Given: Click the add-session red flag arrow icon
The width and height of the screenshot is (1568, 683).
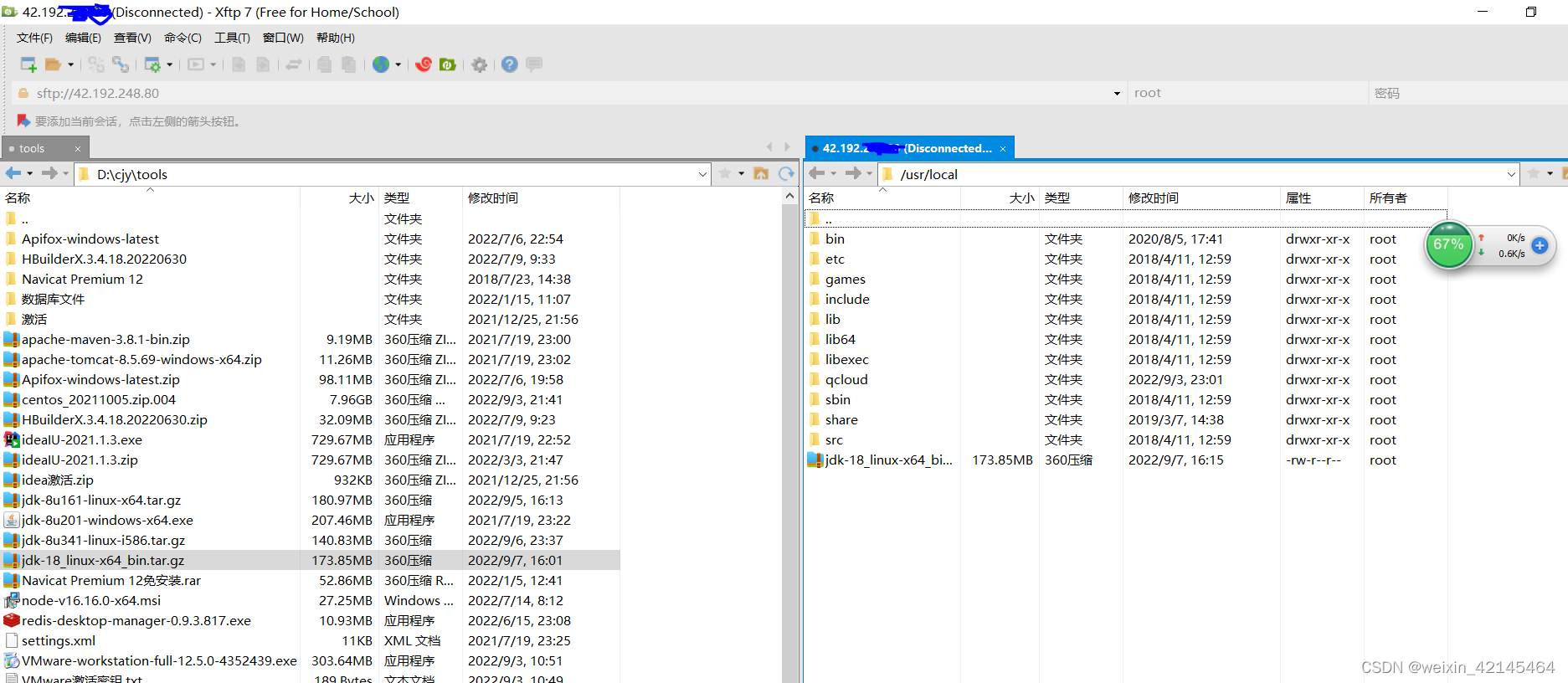Looking at the screenshot, I should coord(23,121).
